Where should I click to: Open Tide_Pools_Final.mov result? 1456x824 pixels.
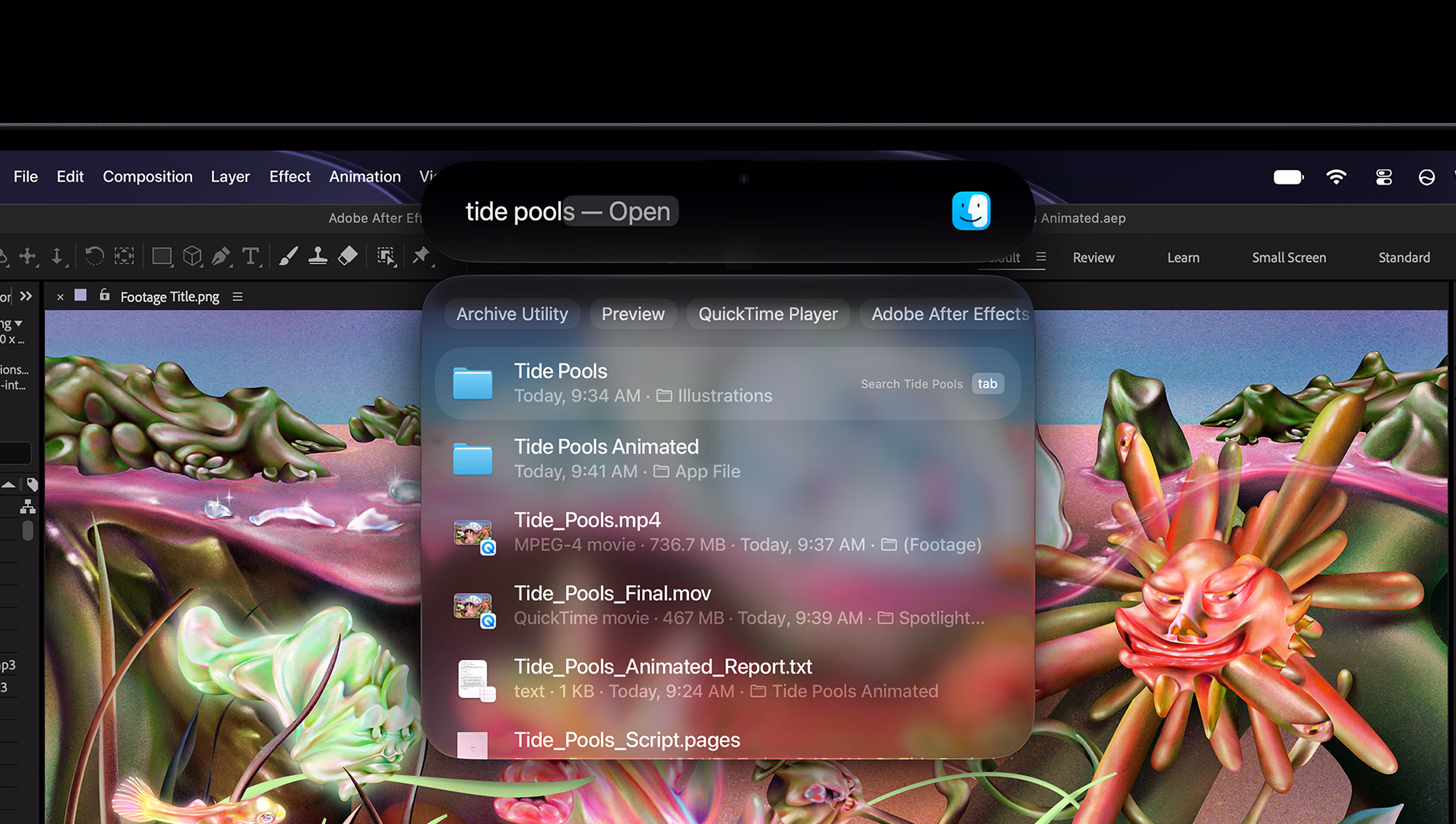[x=727, y=606]
